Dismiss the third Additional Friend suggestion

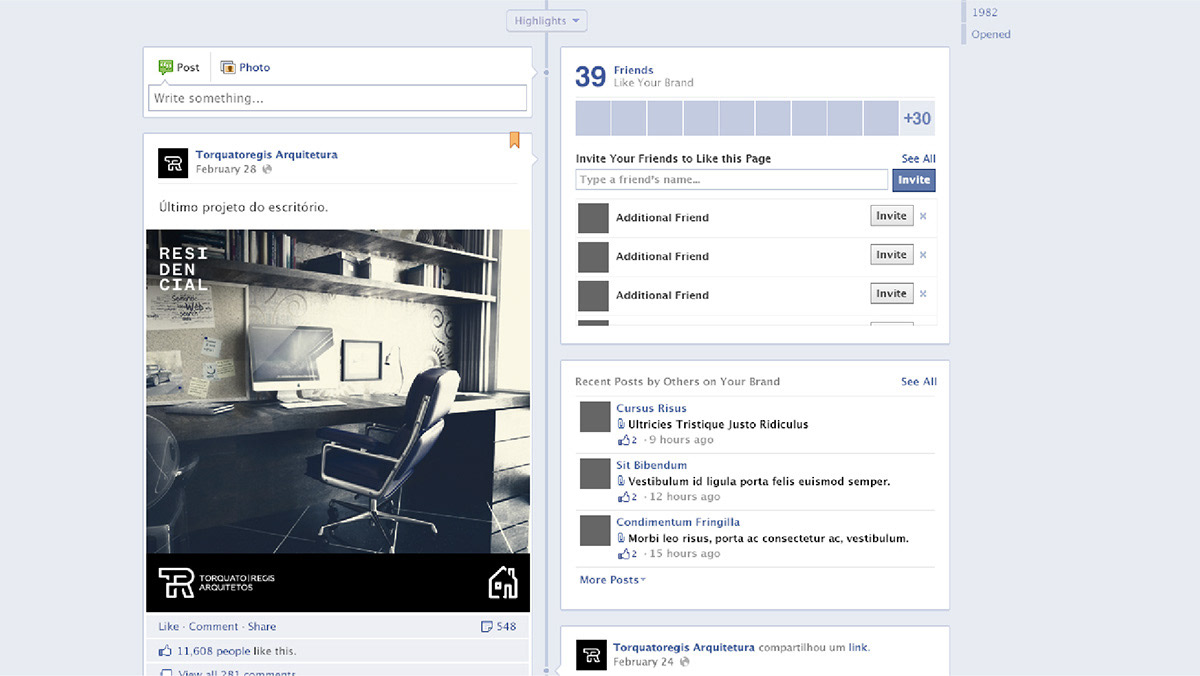coord(923,294)
